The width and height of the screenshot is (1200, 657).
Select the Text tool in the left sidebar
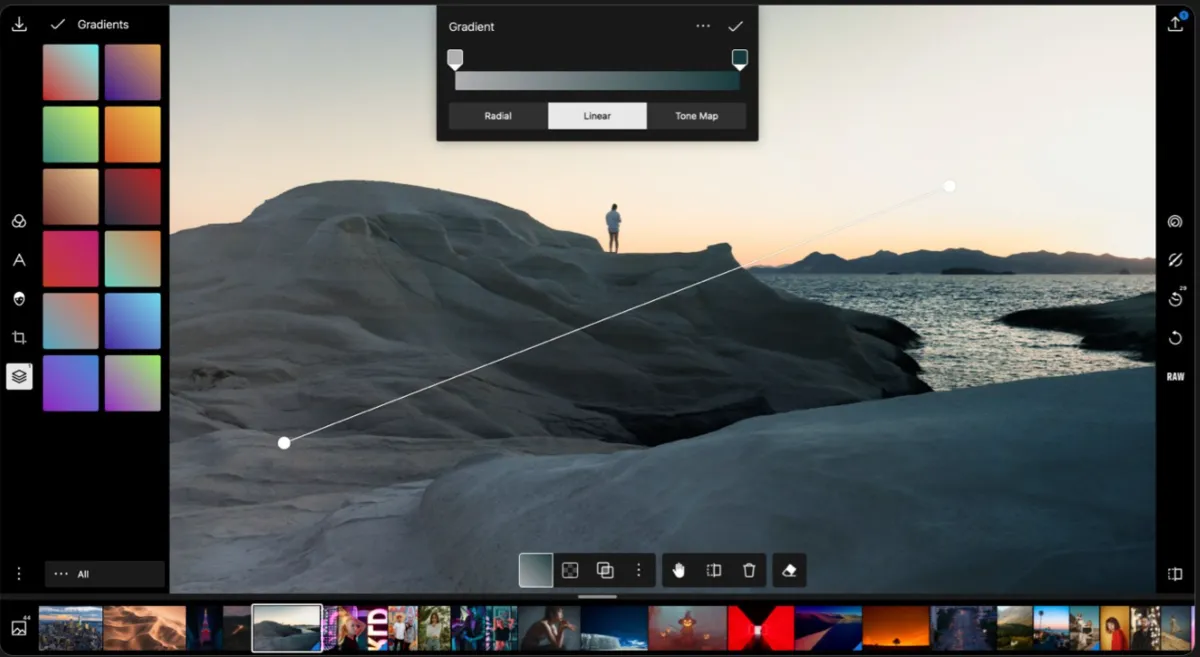pos(18,260)
